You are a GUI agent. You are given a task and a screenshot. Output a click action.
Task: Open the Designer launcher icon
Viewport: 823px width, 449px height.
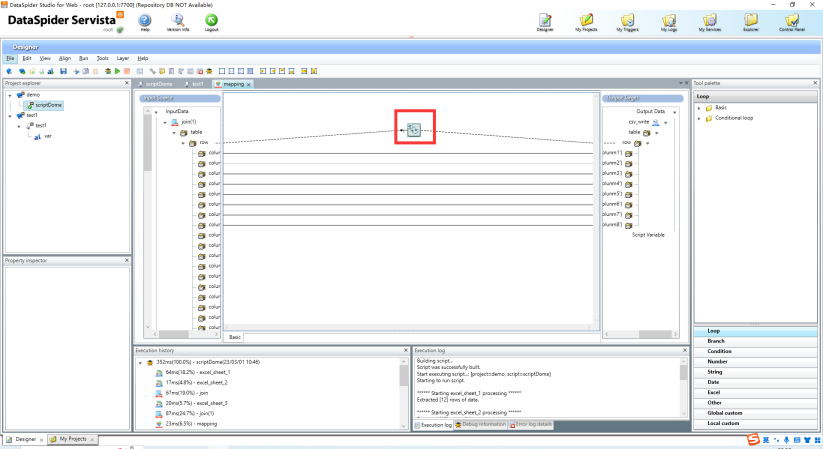(x=545, y=20)
